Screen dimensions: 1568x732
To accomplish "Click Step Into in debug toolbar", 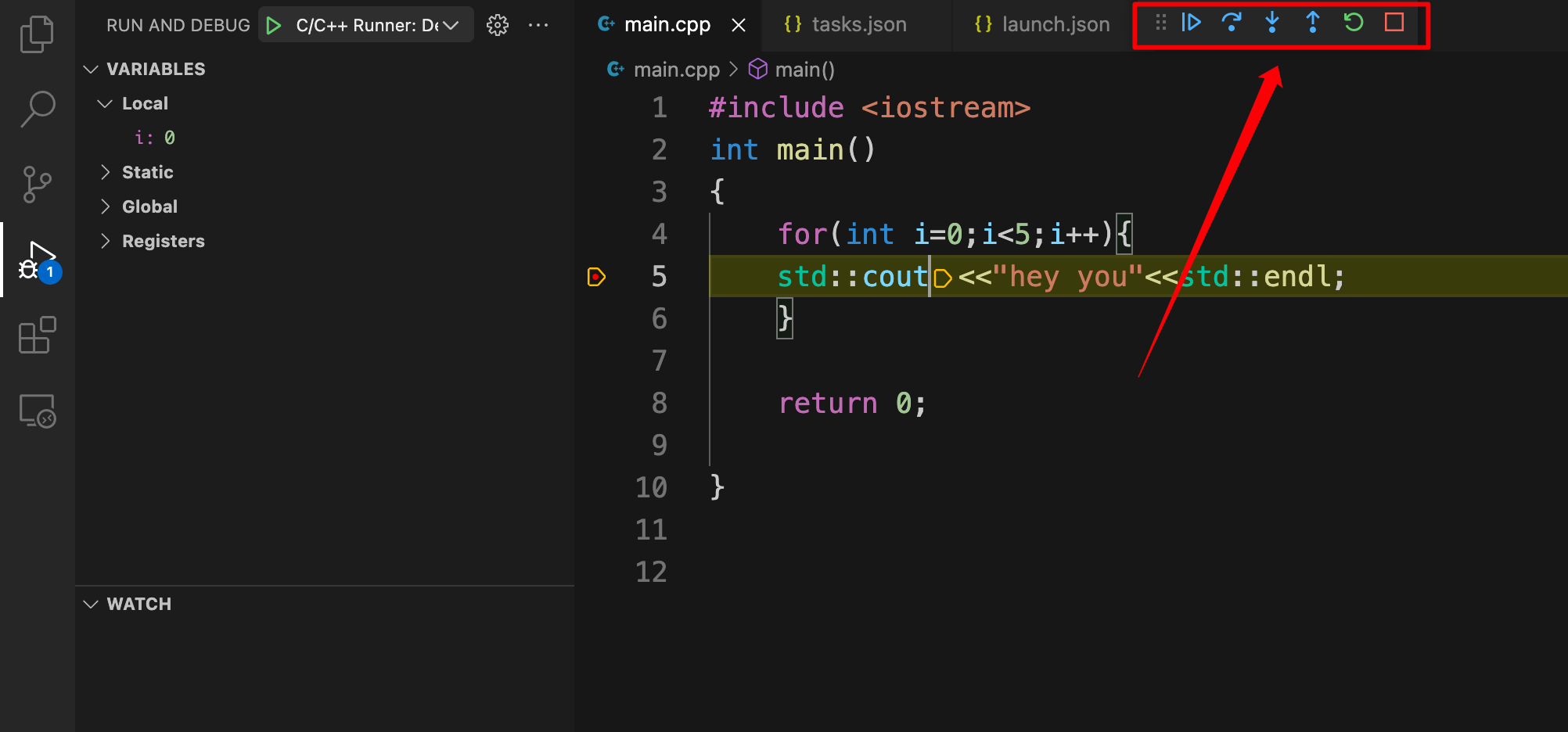I will (1272, 23).
